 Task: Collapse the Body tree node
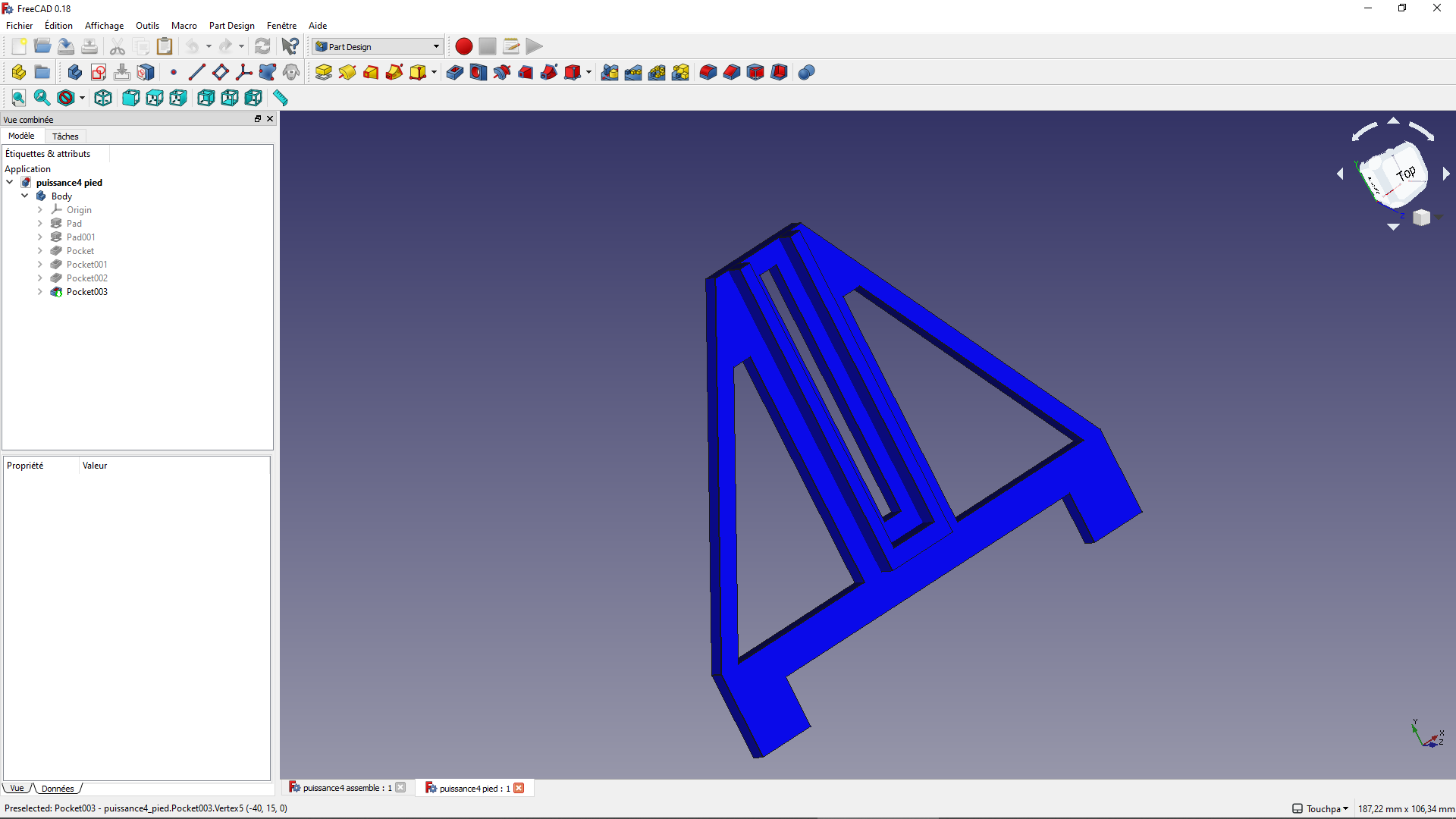pos(25,196)
